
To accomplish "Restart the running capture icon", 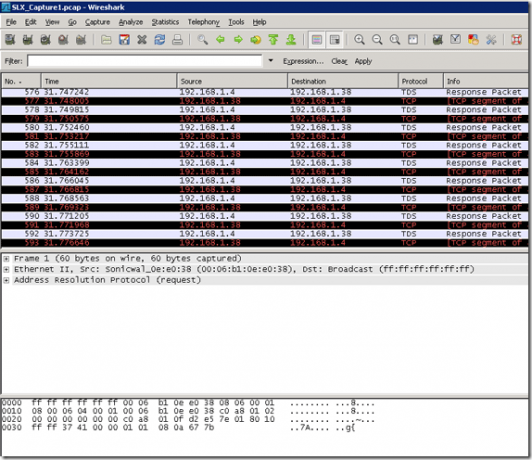I will 81,40.
